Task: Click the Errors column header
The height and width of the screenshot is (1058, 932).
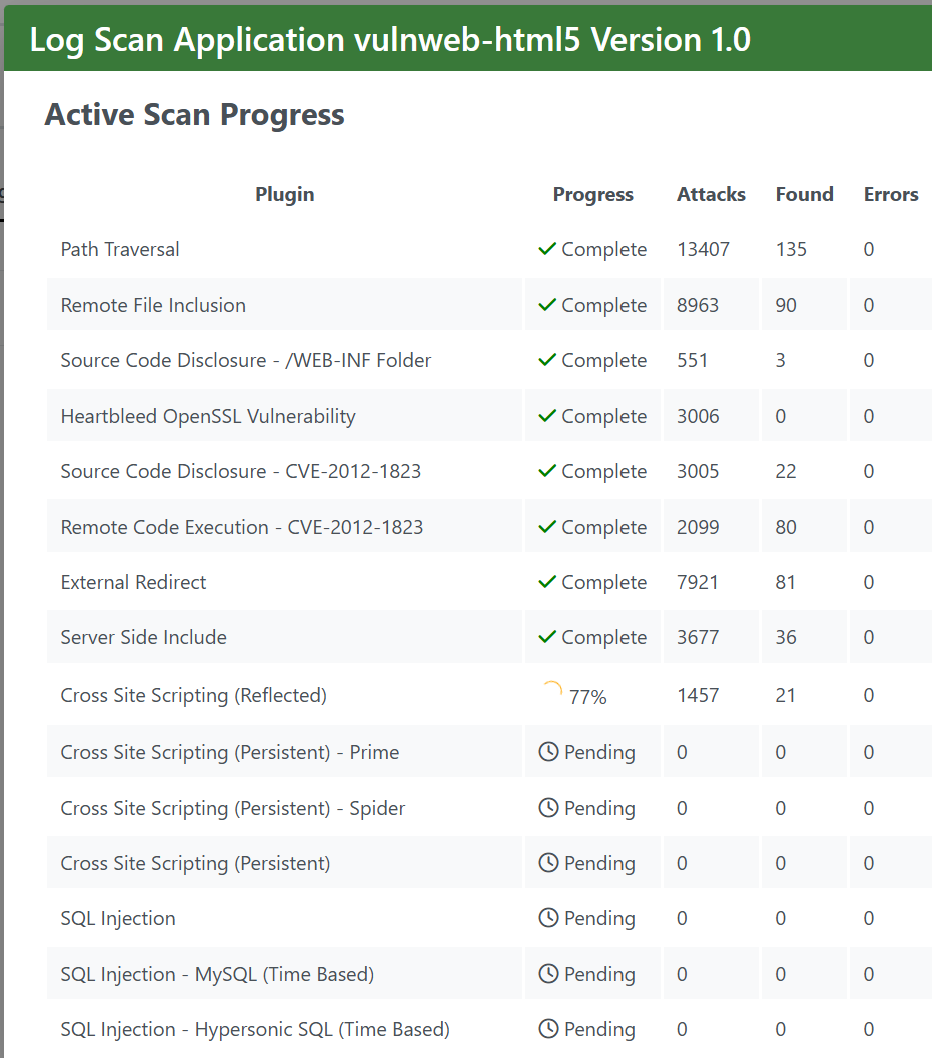Action: pos(891,194)
